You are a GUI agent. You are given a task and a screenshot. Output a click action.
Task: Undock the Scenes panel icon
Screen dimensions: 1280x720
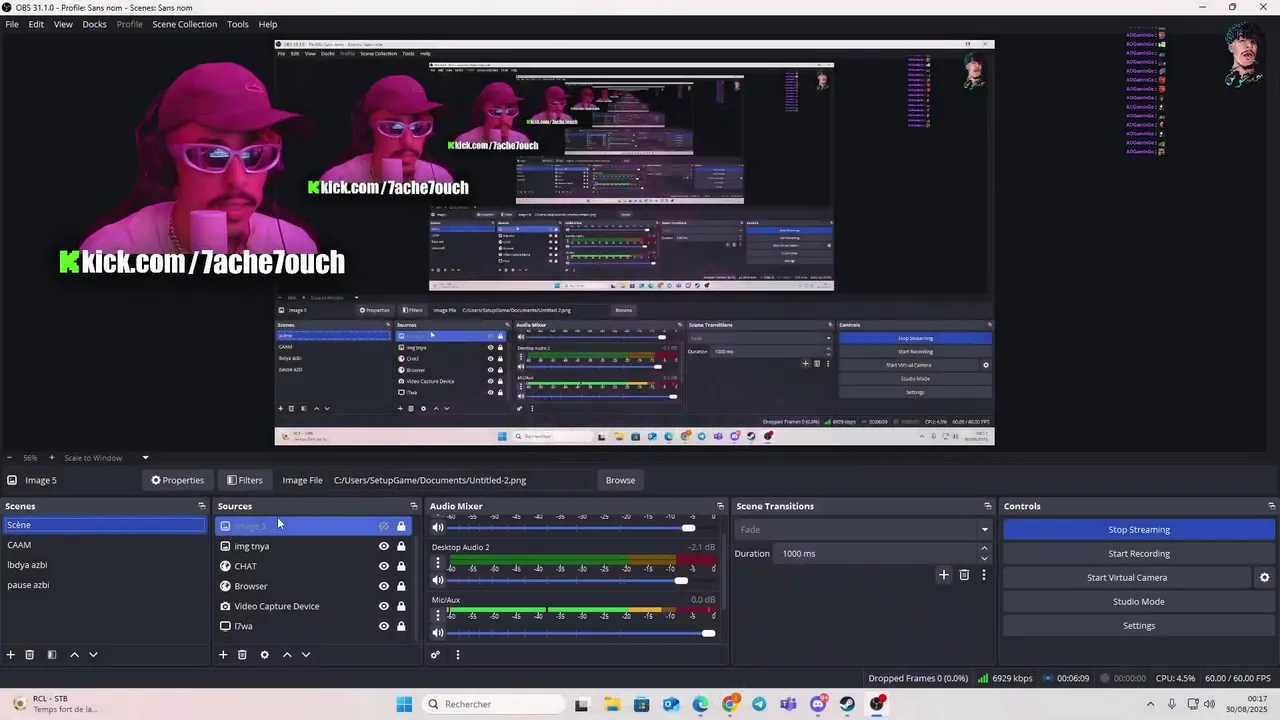point(201,506)
